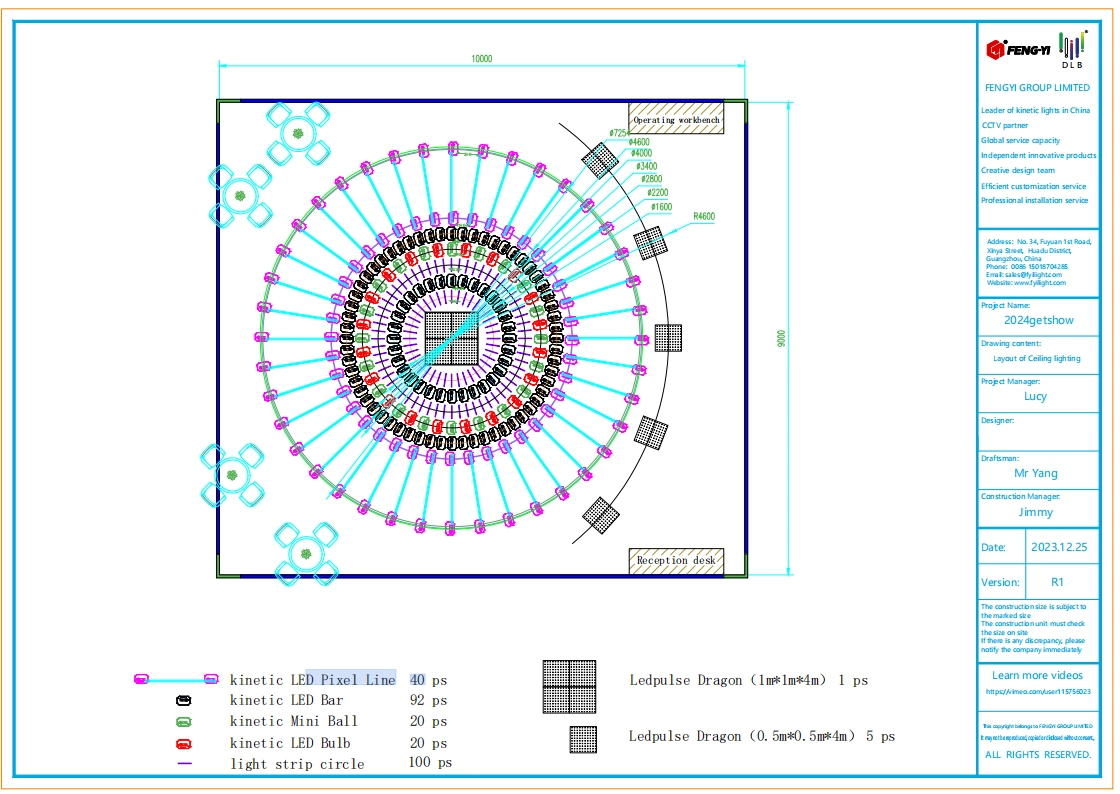
Task: Click the small Ledpulse Dragon 0.5m legend icon
Action: click(583, 739)
